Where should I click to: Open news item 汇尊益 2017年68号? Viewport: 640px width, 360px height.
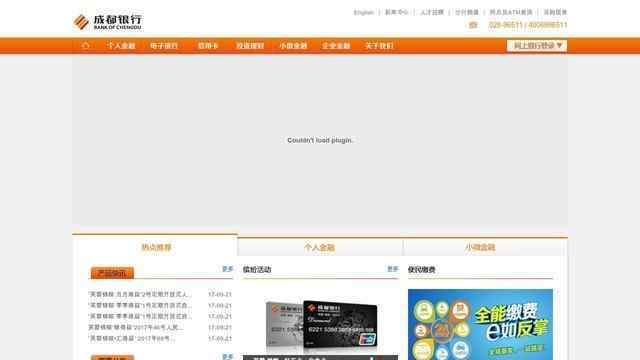pos(131,338)
